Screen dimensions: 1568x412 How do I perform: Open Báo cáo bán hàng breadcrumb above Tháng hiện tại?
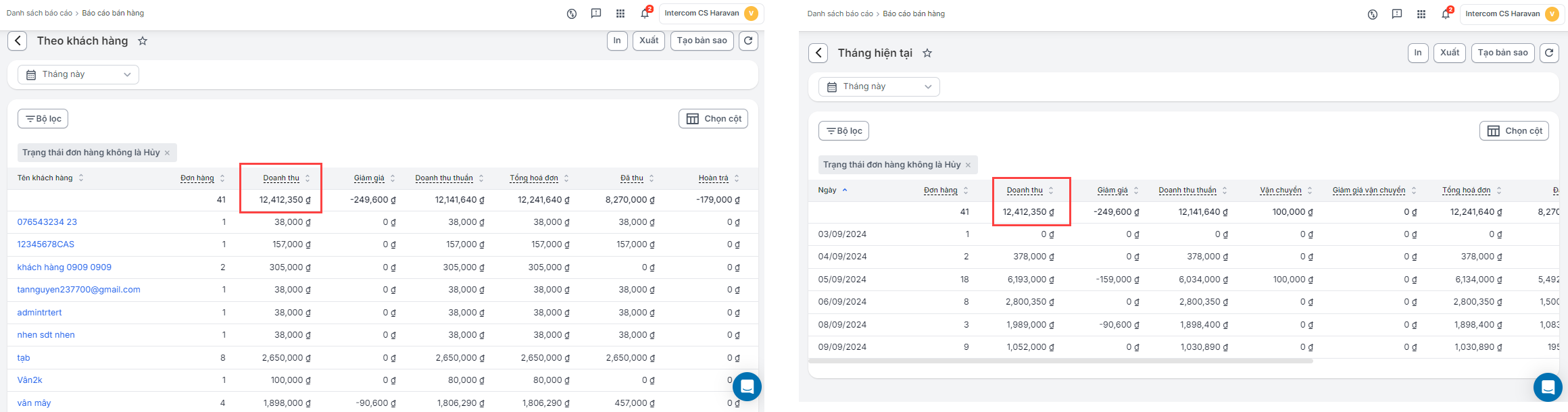914,14
